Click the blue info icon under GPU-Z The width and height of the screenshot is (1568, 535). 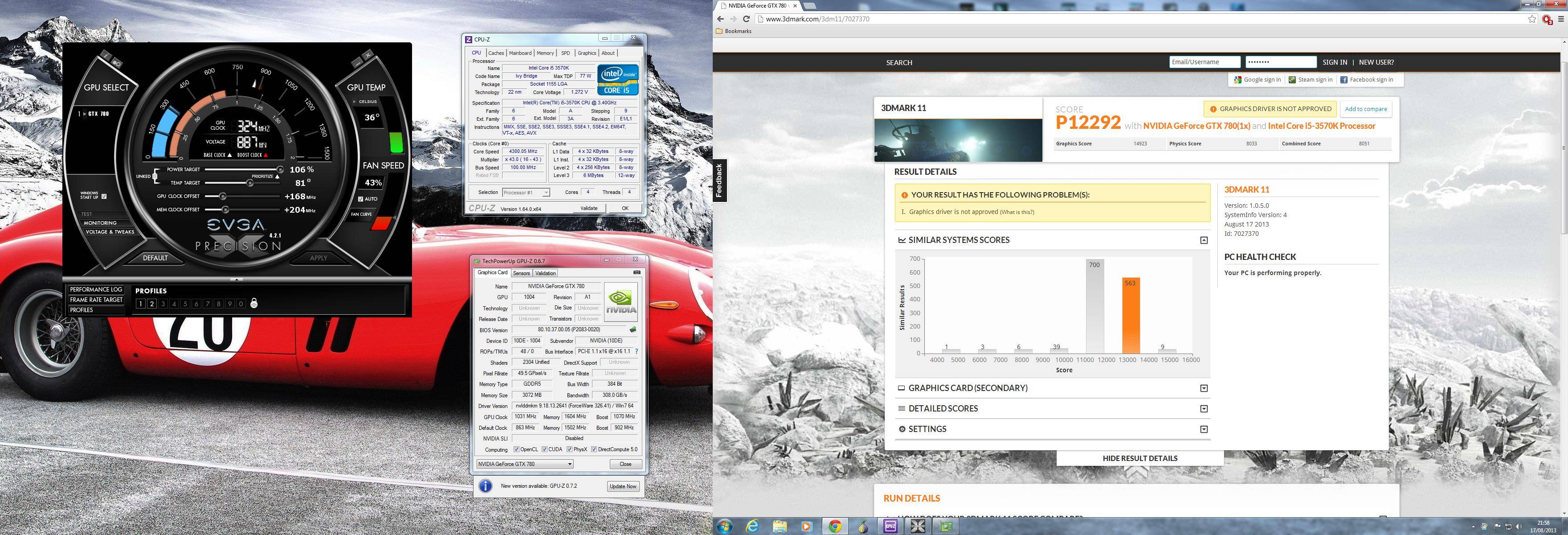coord(485,486)
